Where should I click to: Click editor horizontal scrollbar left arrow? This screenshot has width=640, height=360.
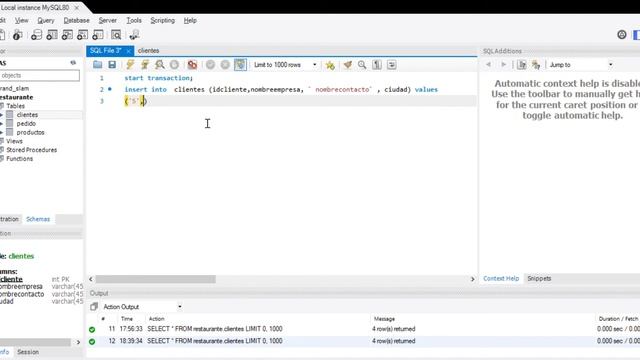[91, 279]
